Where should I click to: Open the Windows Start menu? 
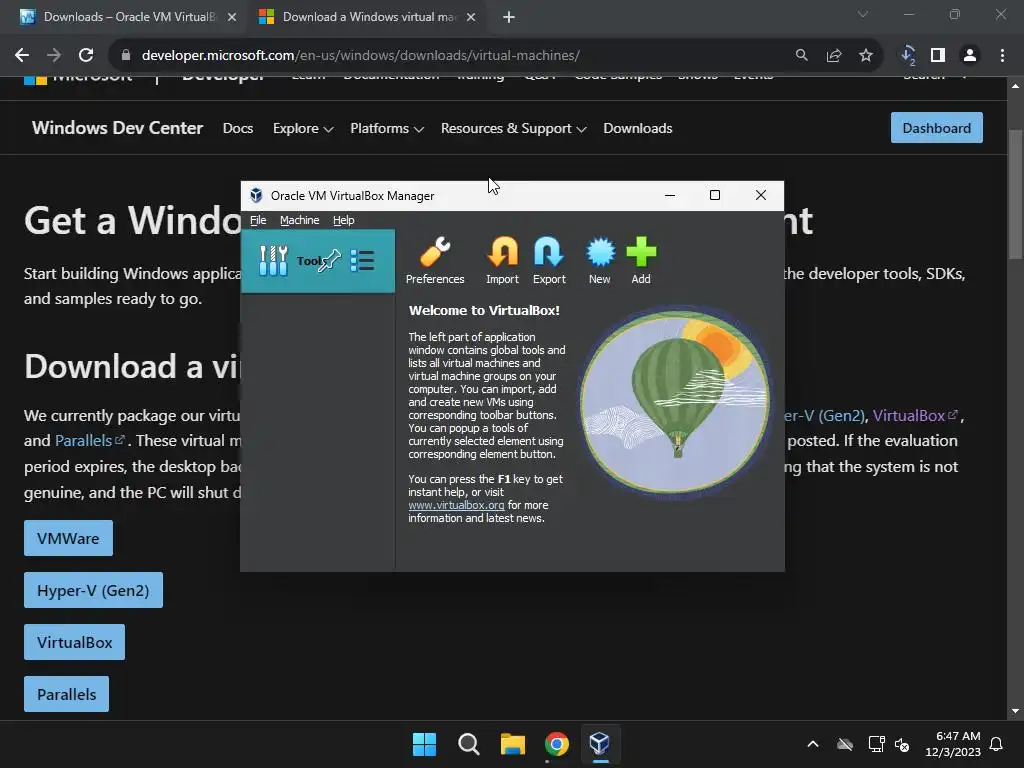click(424, 744)
